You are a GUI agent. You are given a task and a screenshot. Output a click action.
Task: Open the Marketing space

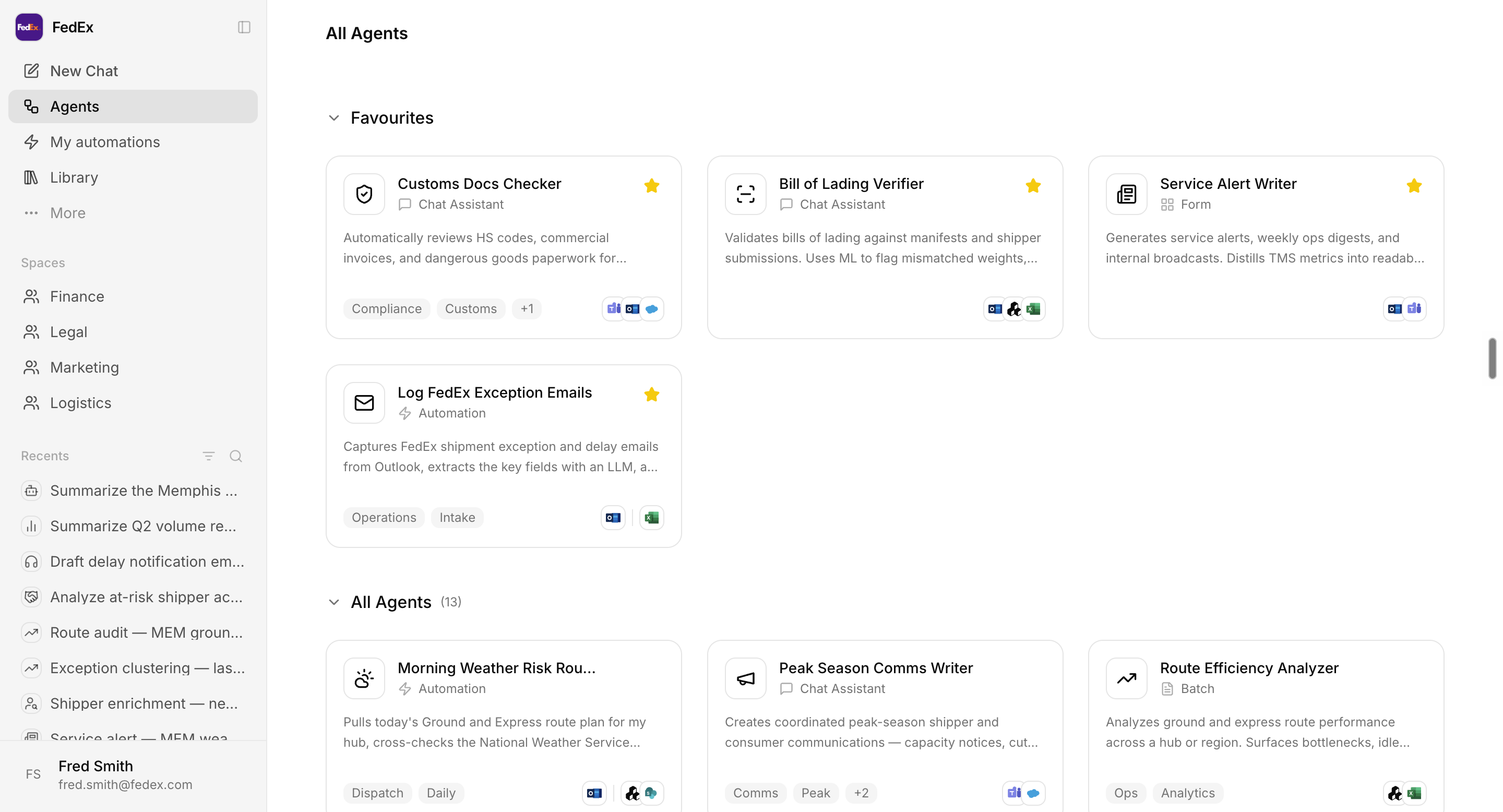point(133,367)
